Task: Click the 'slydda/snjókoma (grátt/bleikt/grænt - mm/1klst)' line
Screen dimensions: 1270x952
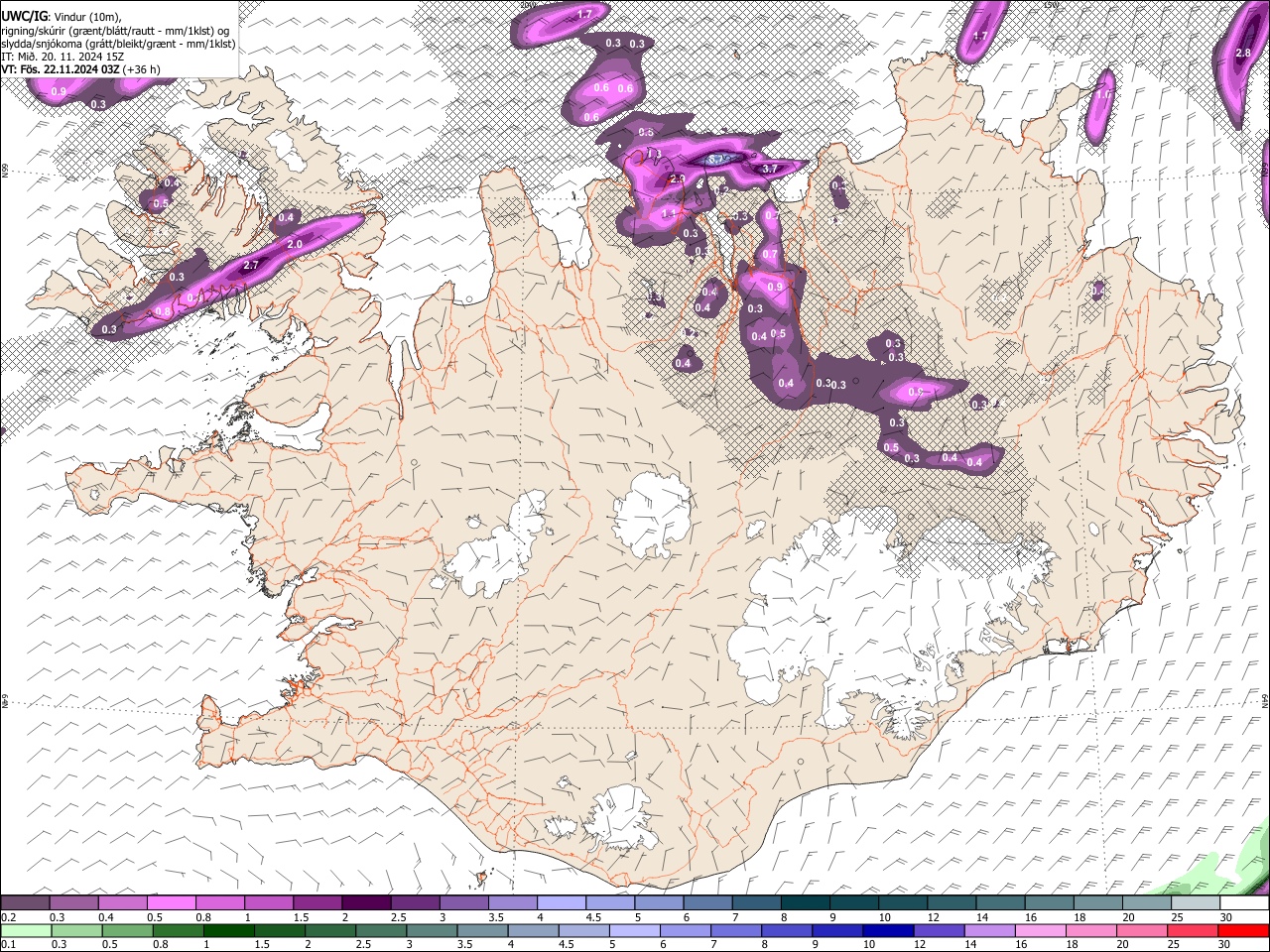Action: pyautogui.click(x=118, y=44)
